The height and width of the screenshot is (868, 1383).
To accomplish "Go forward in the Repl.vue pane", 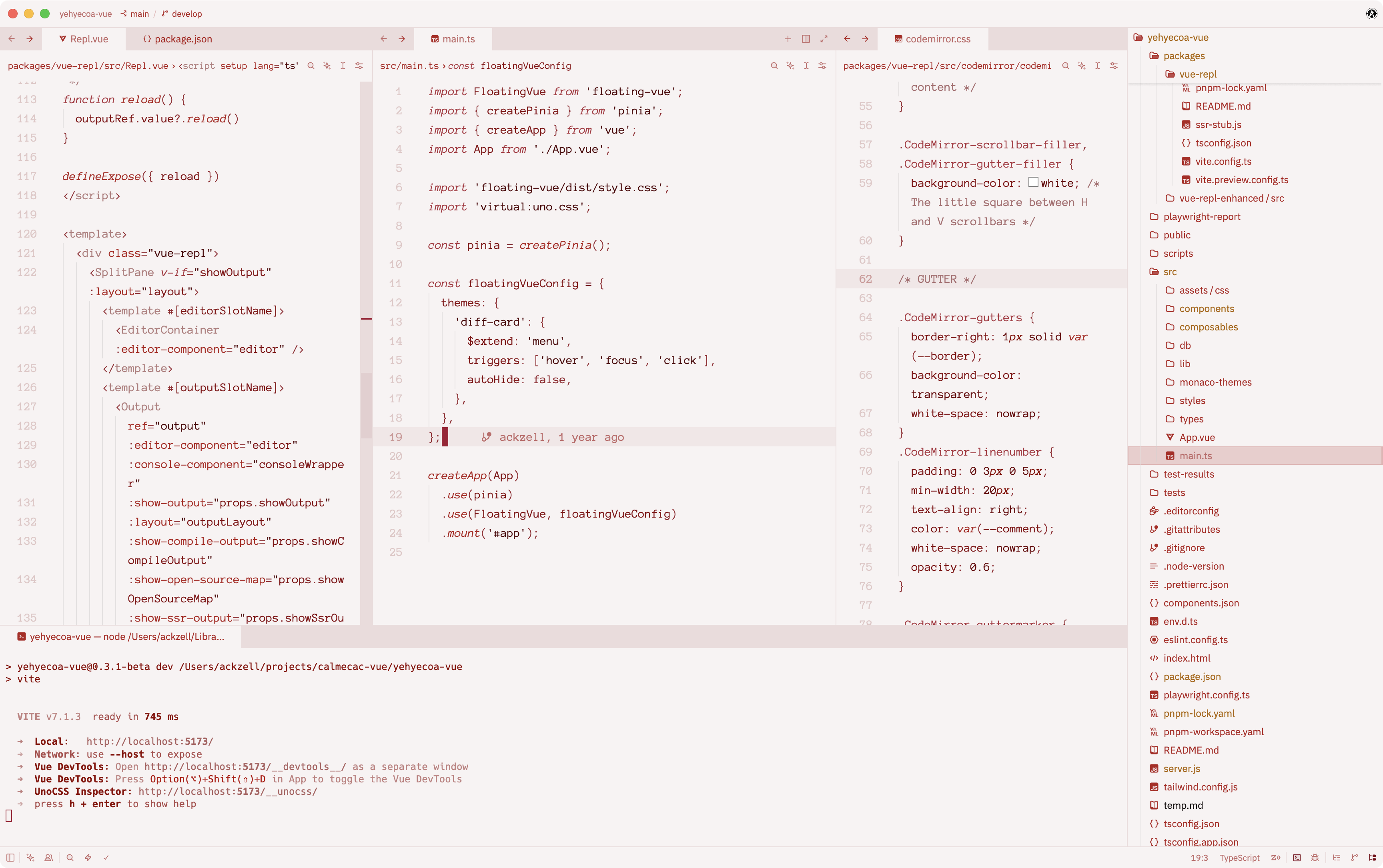I will click(x=30, y=39).
